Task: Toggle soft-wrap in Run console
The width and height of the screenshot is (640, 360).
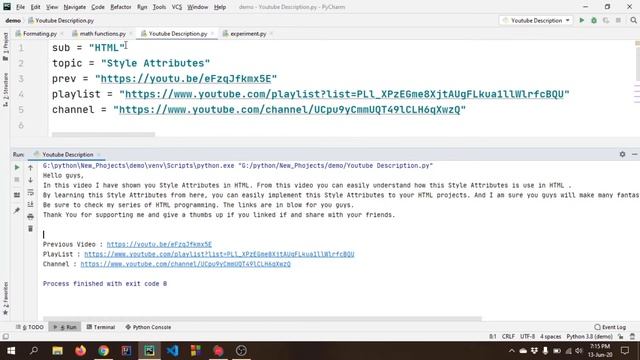Action: pos(30,192)
